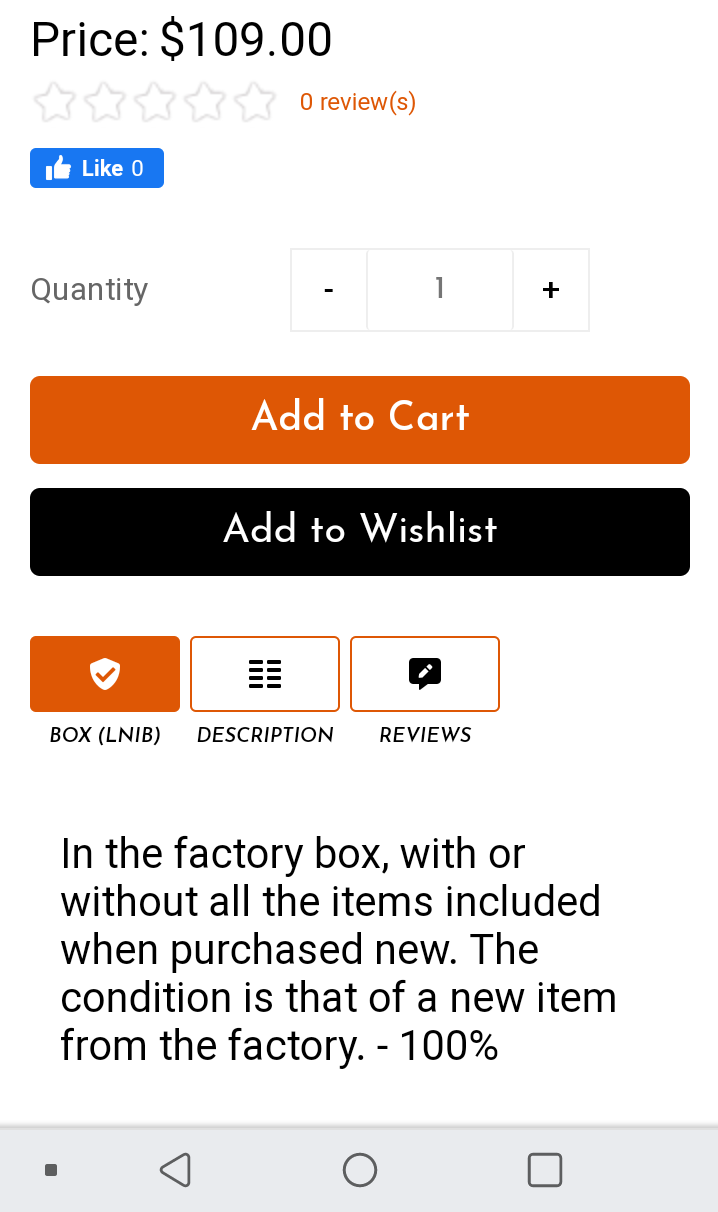The image size is (718, 1212).
Task: Open the Description list icon tab
Action: 265,674
